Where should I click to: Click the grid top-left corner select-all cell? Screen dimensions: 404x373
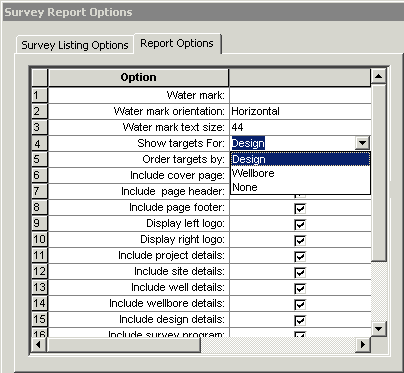tap(40, 77)
